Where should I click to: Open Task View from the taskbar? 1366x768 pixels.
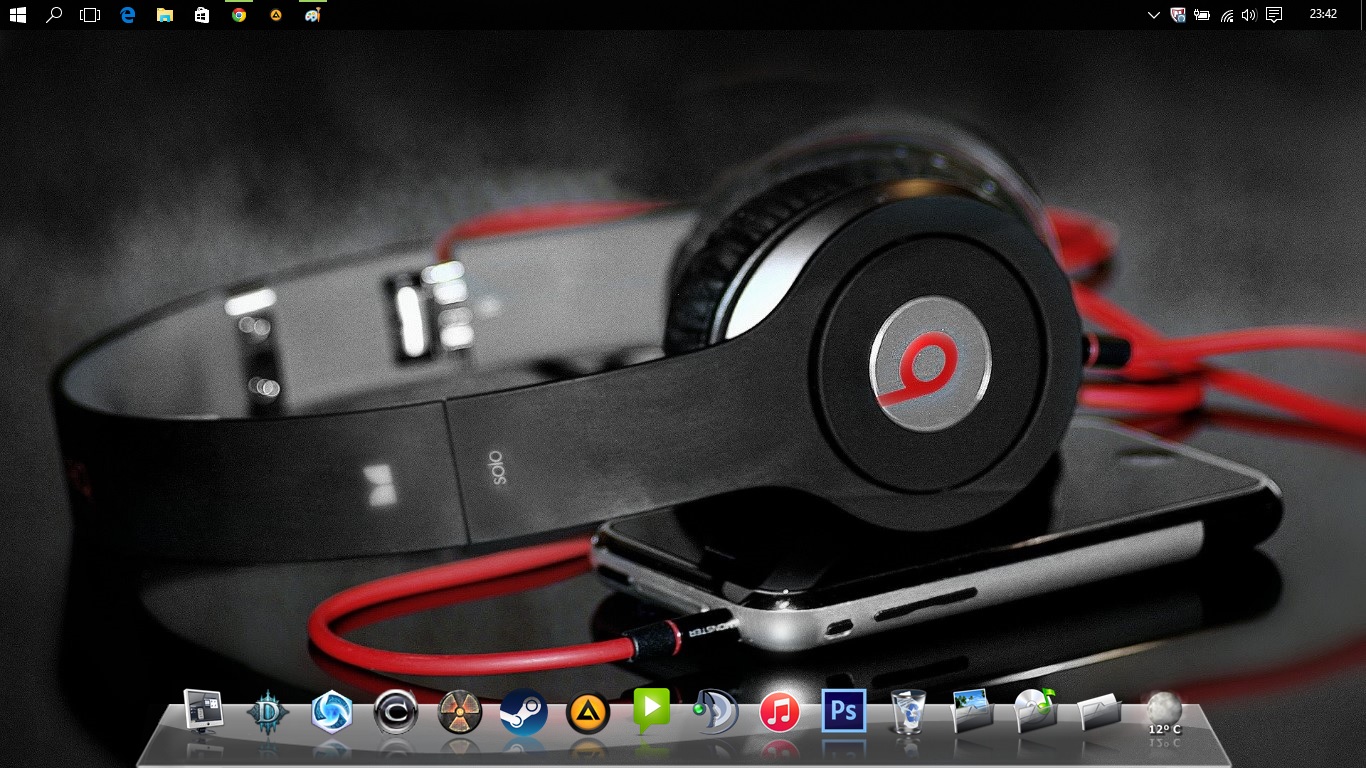pos(90,15)
